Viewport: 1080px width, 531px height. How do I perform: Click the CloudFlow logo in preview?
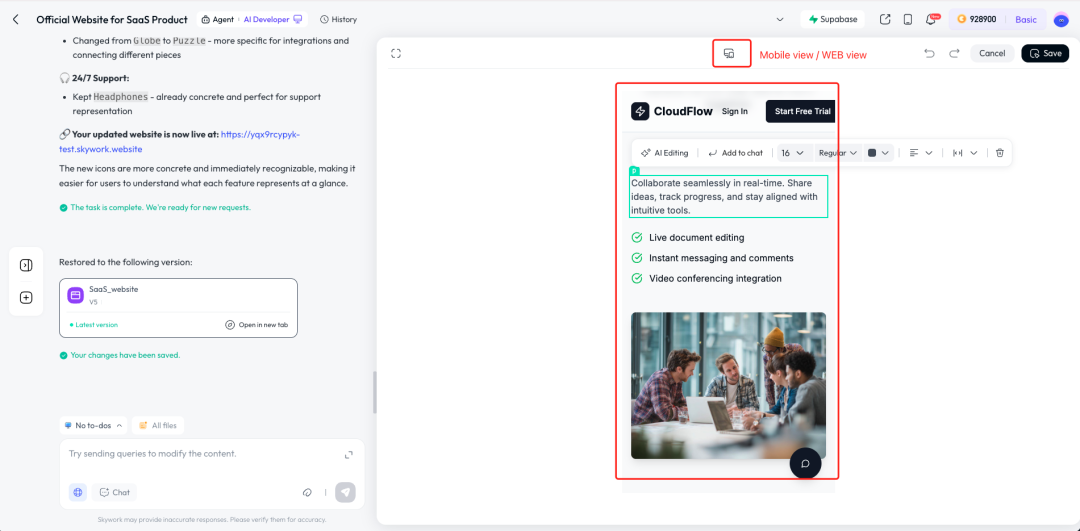click(672, 111)
